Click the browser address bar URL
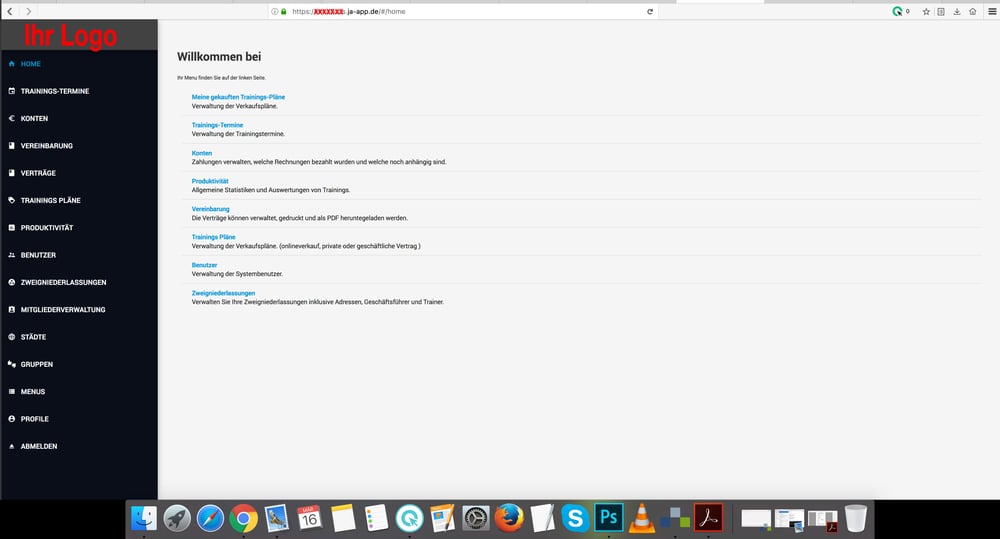 click(x=348, y=11)
